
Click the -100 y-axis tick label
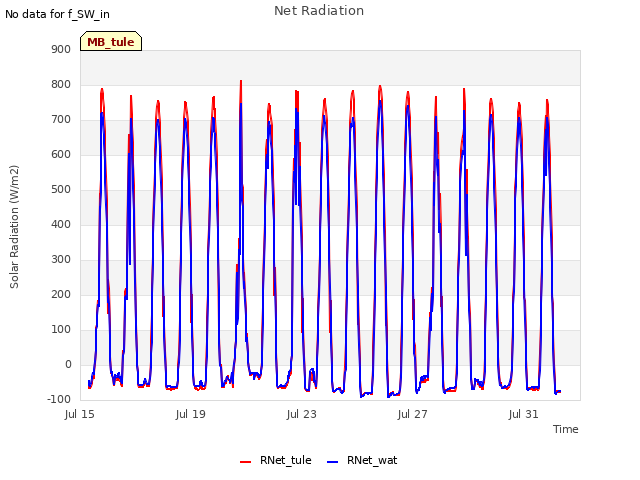59,399
